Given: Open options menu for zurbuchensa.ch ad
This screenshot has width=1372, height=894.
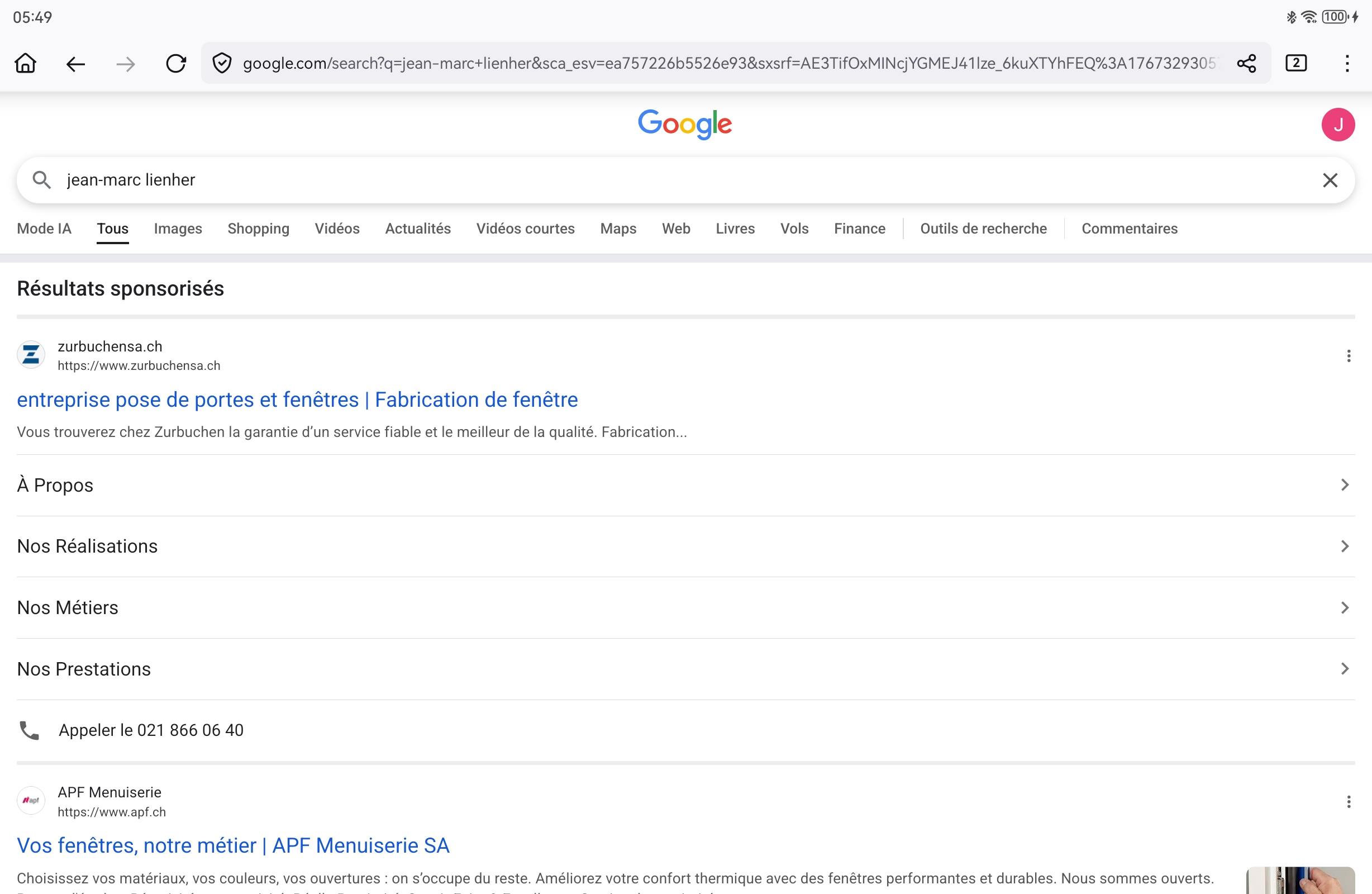Looking at the screenshot, I should pyautogui.click(x=1349, y=356).
